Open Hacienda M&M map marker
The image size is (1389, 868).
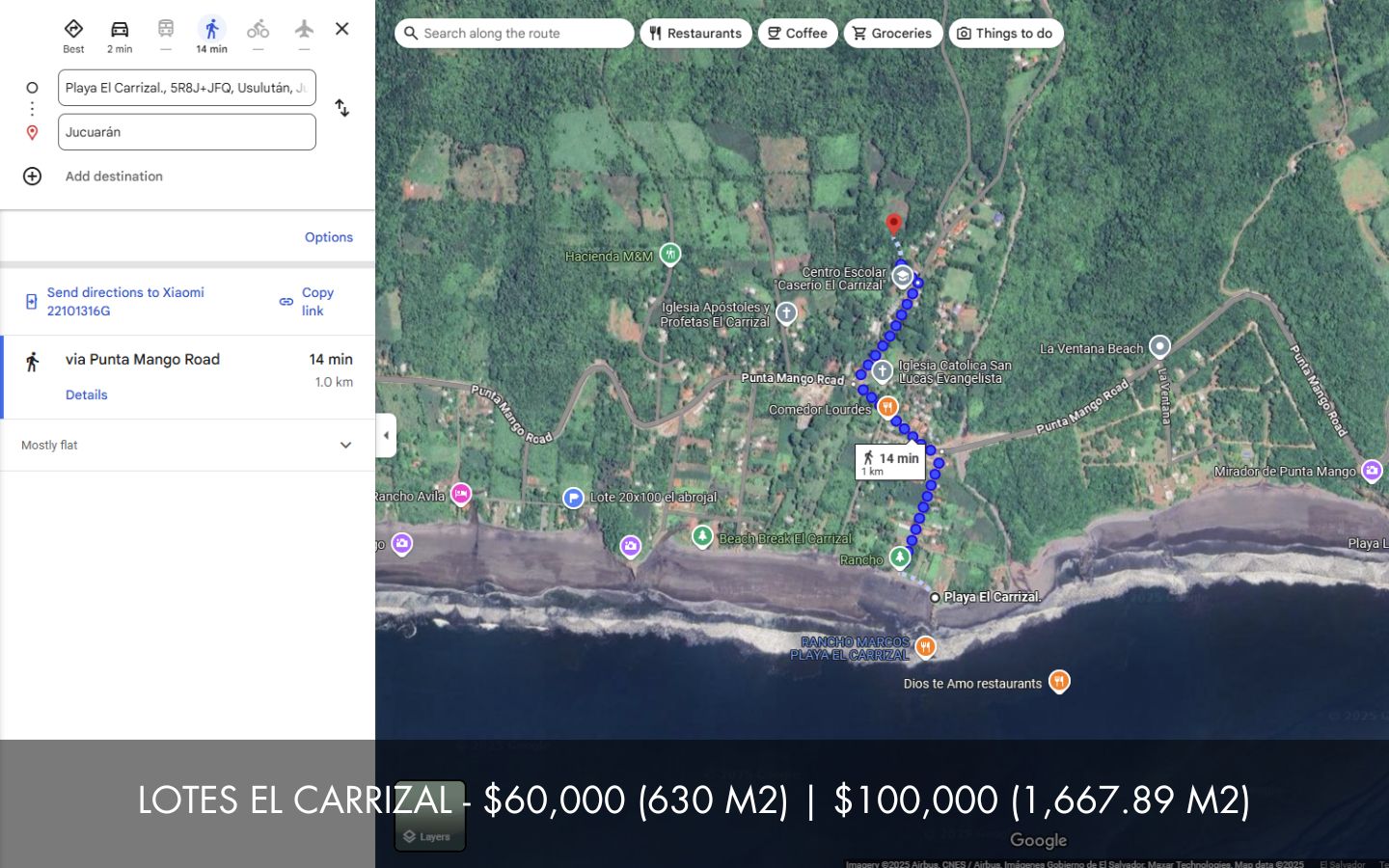tap(670, 255)
